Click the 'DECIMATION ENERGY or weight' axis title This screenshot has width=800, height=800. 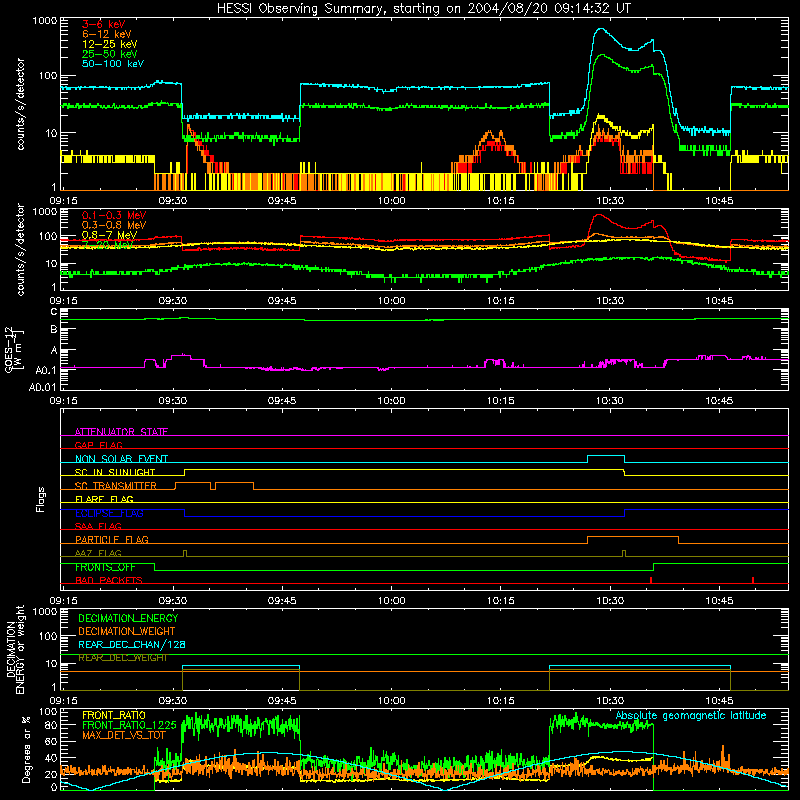pyautogui.click(x=14, y=649)
